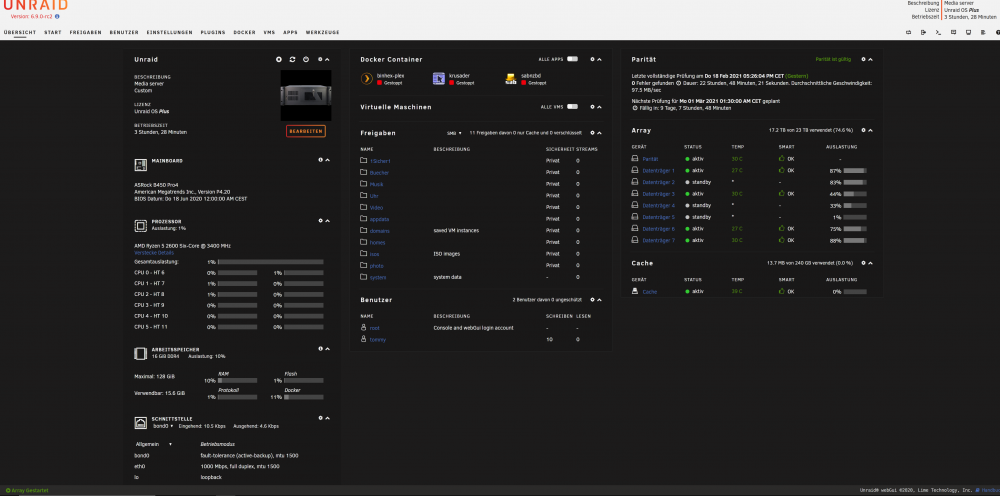Open Cache settings gear

864,263
